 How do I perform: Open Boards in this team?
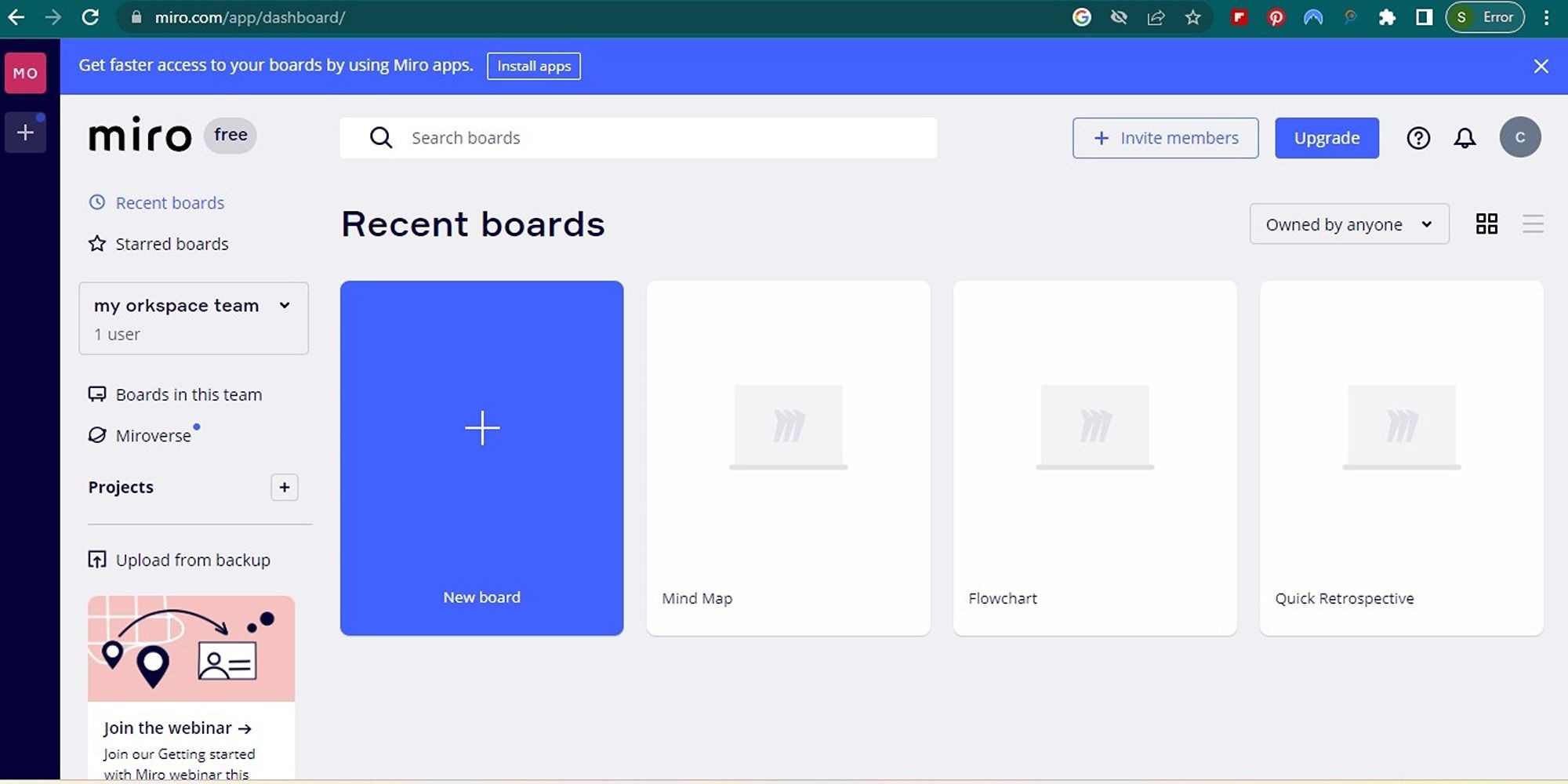tap(175, 394)
